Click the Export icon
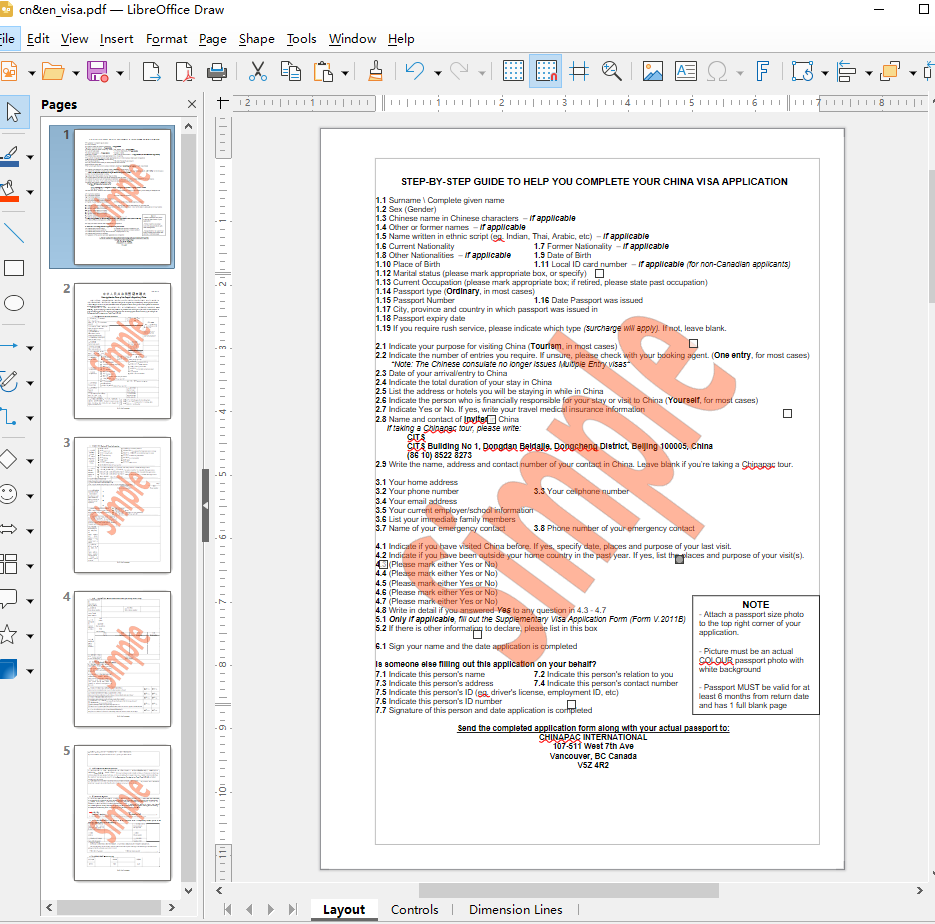This screenshot has height=924, width=935. click(x=151, y=72)
